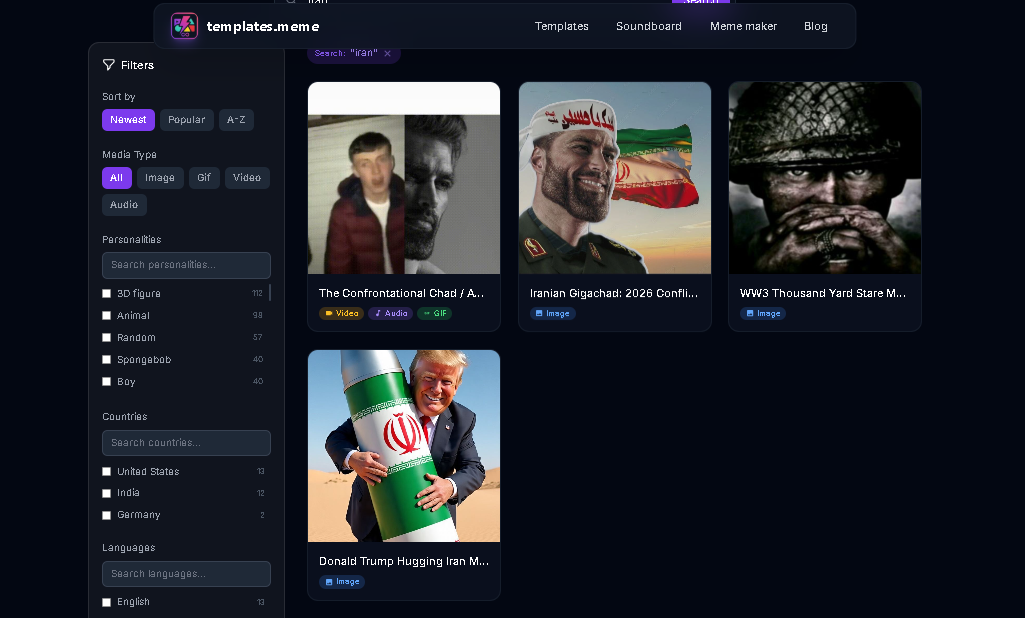Check the 3D figure personality checkbox
The height and width of the screenshot is (618, 1025).
coord(107,294)
